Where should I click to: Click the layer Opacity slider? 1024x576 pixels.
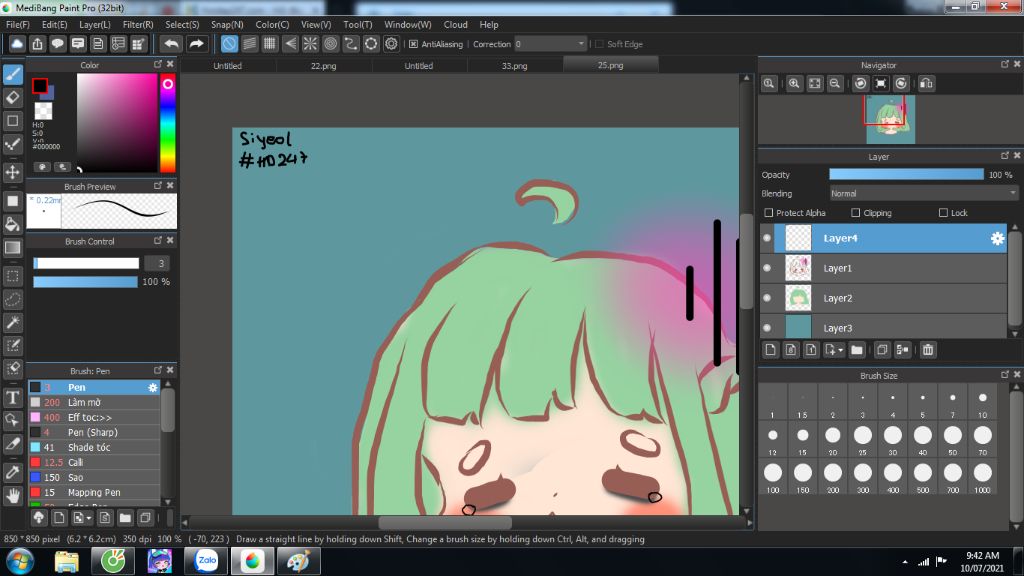point(906,174)
